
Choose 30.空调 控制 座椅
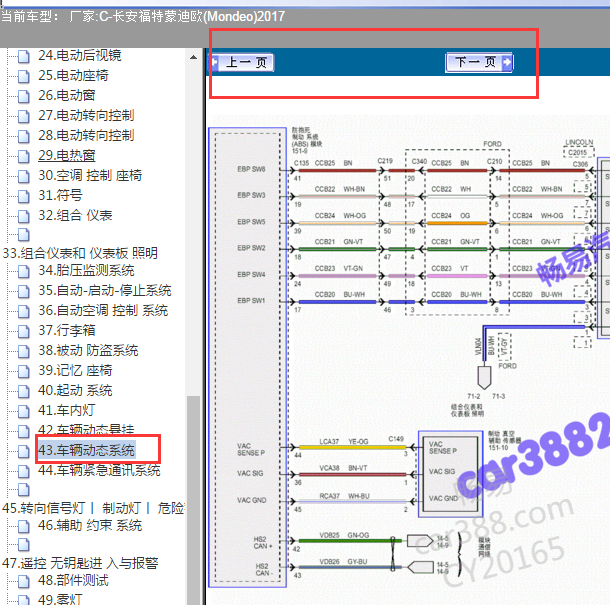(90, 175)
